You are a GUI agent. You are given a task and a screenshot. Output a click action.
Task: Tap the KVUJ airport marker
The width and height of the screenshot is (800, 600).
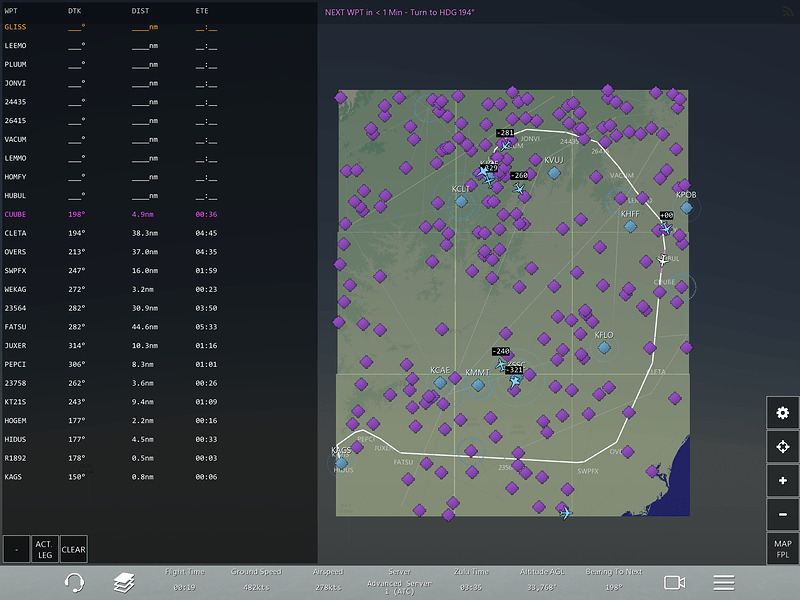tap(554, 172)
